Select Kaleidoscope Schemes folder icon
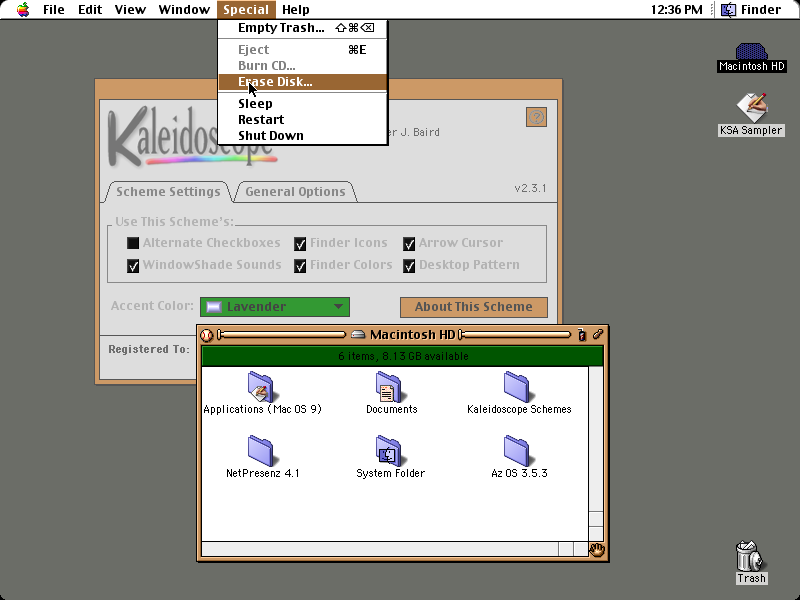This screenshot has height=600, width=800. click(x=517, y=387)
